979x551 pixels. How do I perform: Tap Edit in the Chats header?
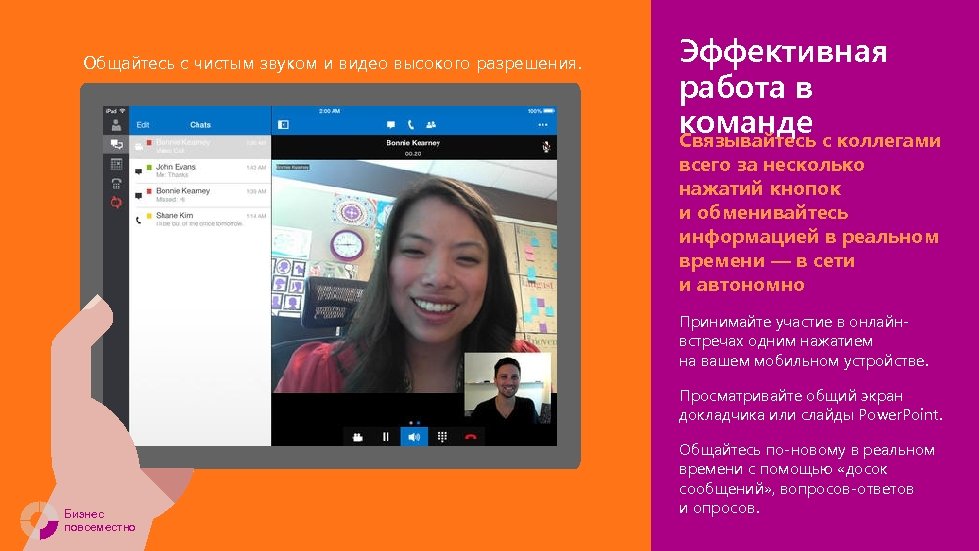click(143, 125)
